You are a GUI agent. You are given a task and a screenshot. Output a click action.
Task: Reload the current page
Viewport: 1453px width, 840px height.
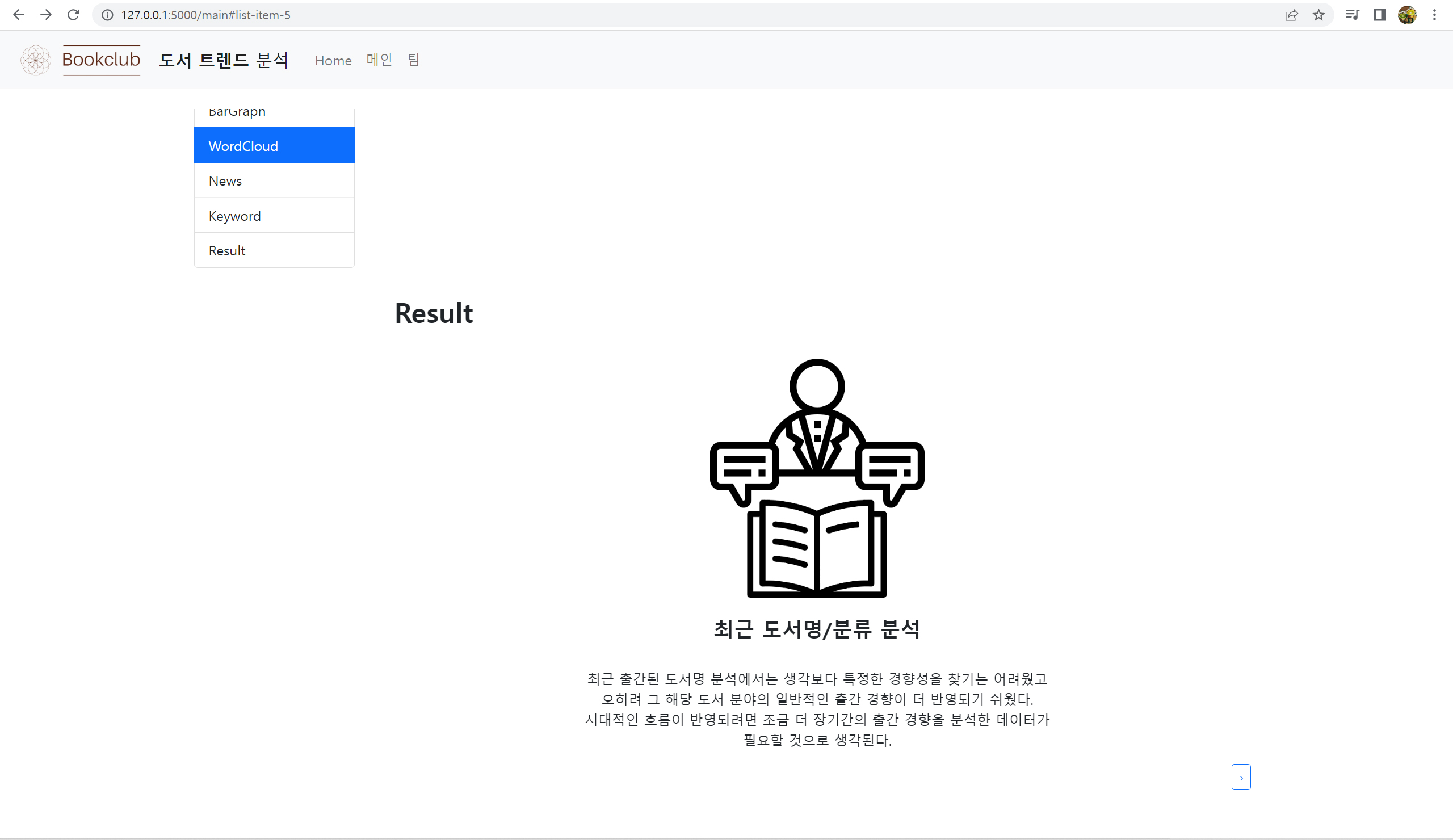point(73,15)
